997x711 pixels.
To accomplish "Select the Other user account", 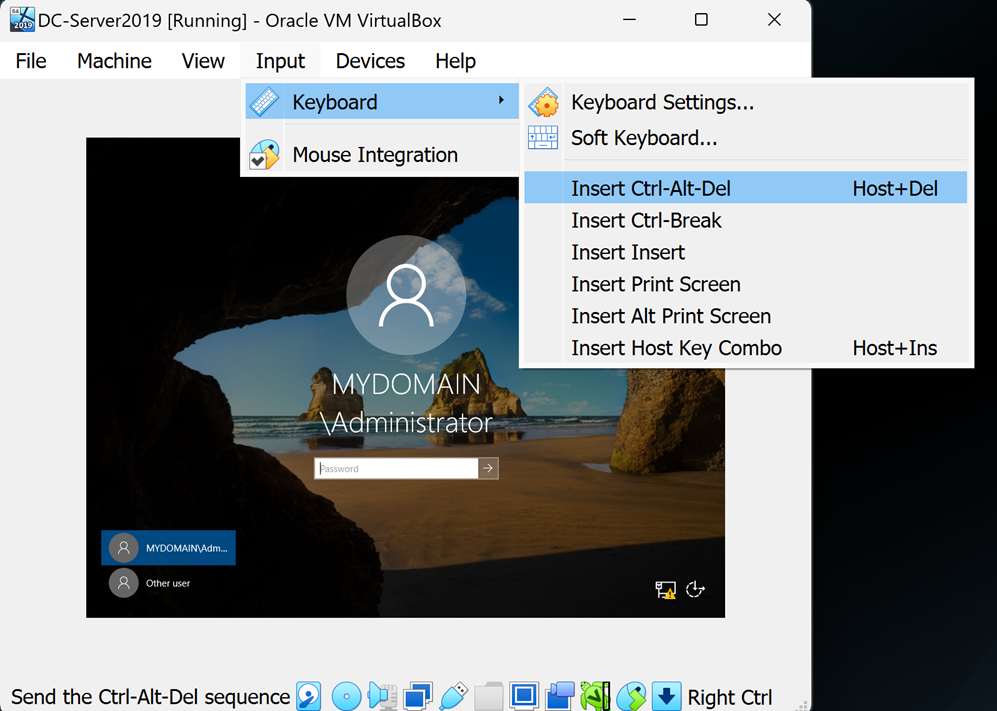I will click(x=167, y=583).
